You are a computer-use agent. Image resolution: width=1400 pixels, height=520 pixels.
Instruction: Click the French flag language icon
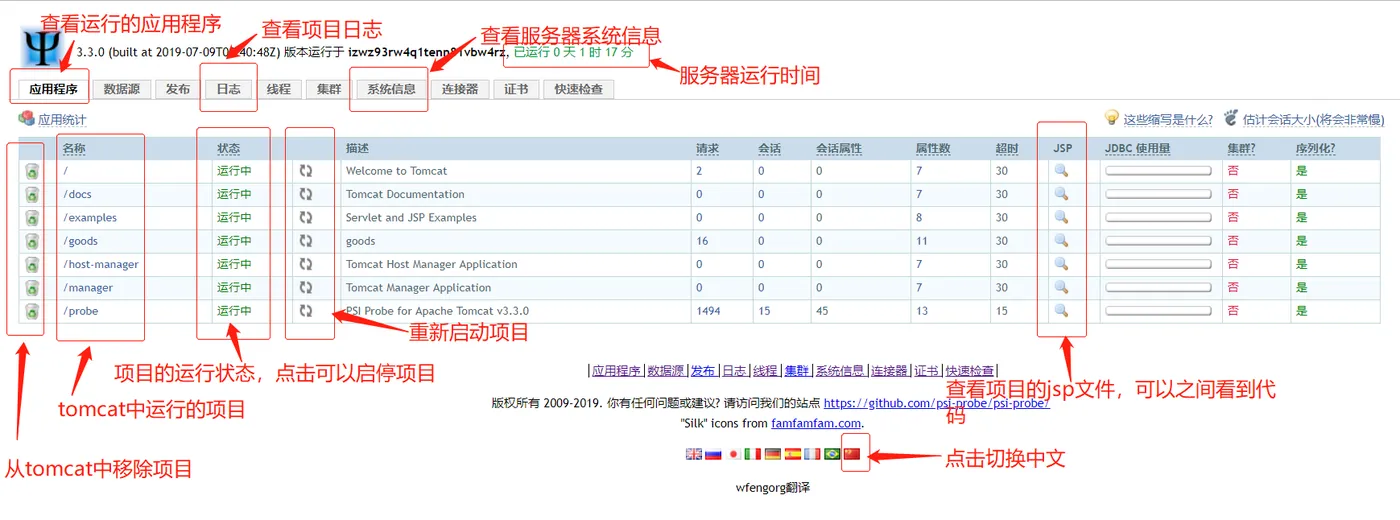coord(812,454)
